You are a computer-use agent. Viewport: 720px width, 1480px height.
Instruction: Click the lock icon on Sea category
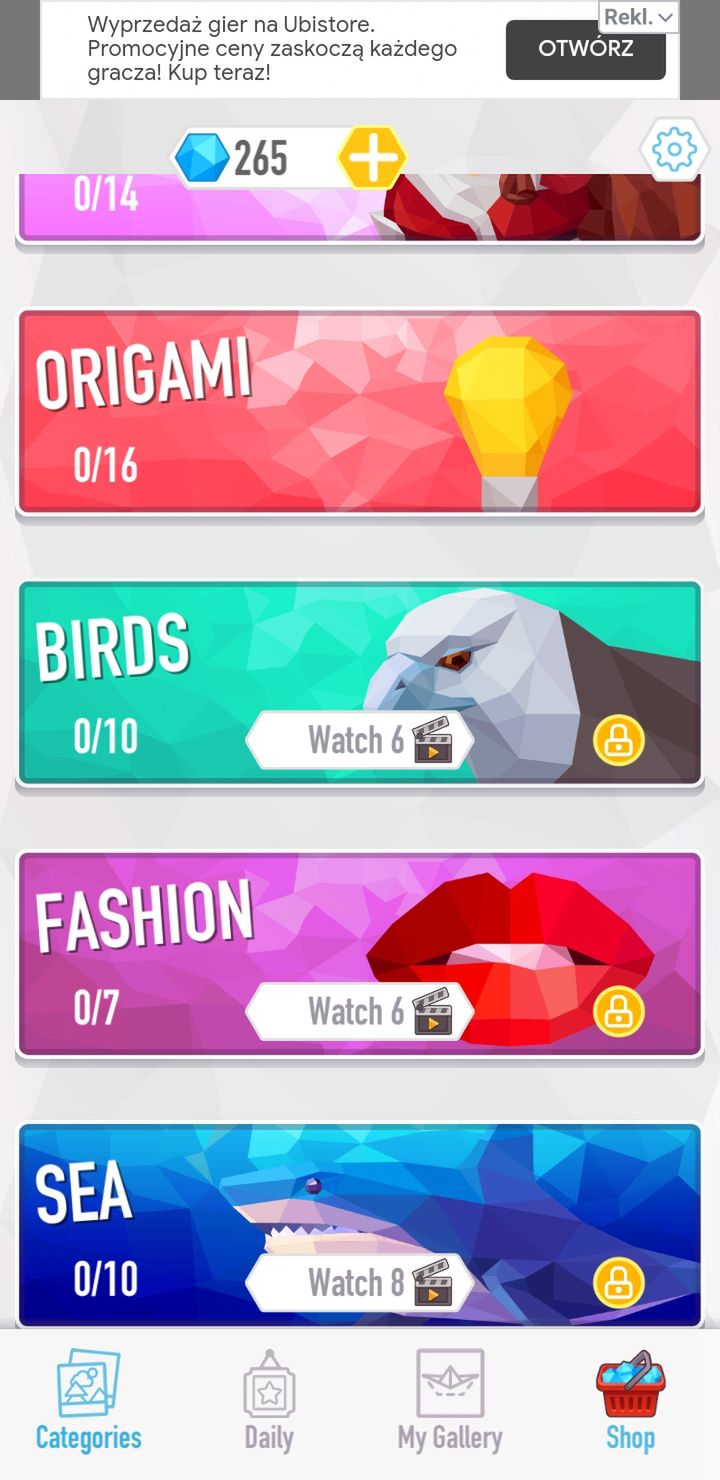[x=618, y=1283]
